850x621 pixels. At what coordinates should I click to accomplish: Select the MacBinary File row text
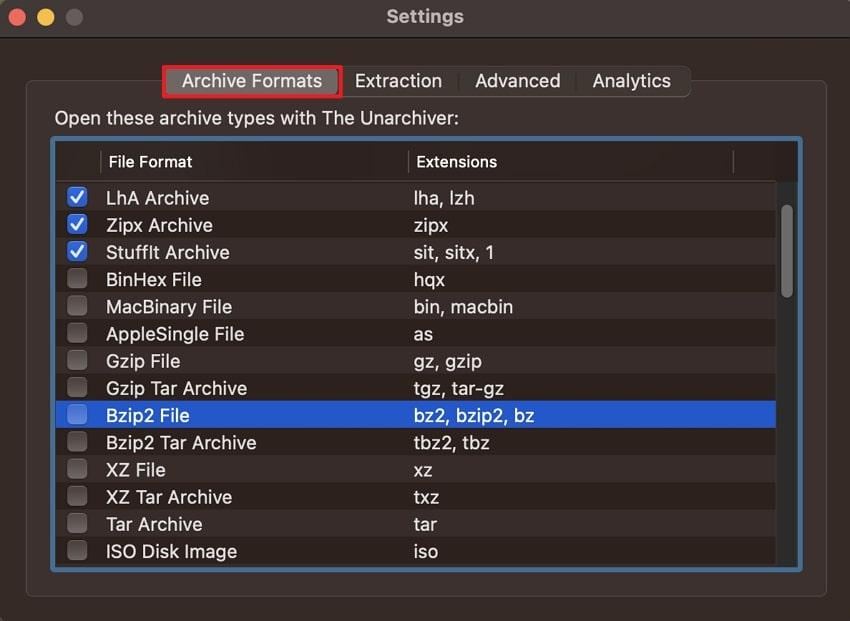(x=169, y=307)
